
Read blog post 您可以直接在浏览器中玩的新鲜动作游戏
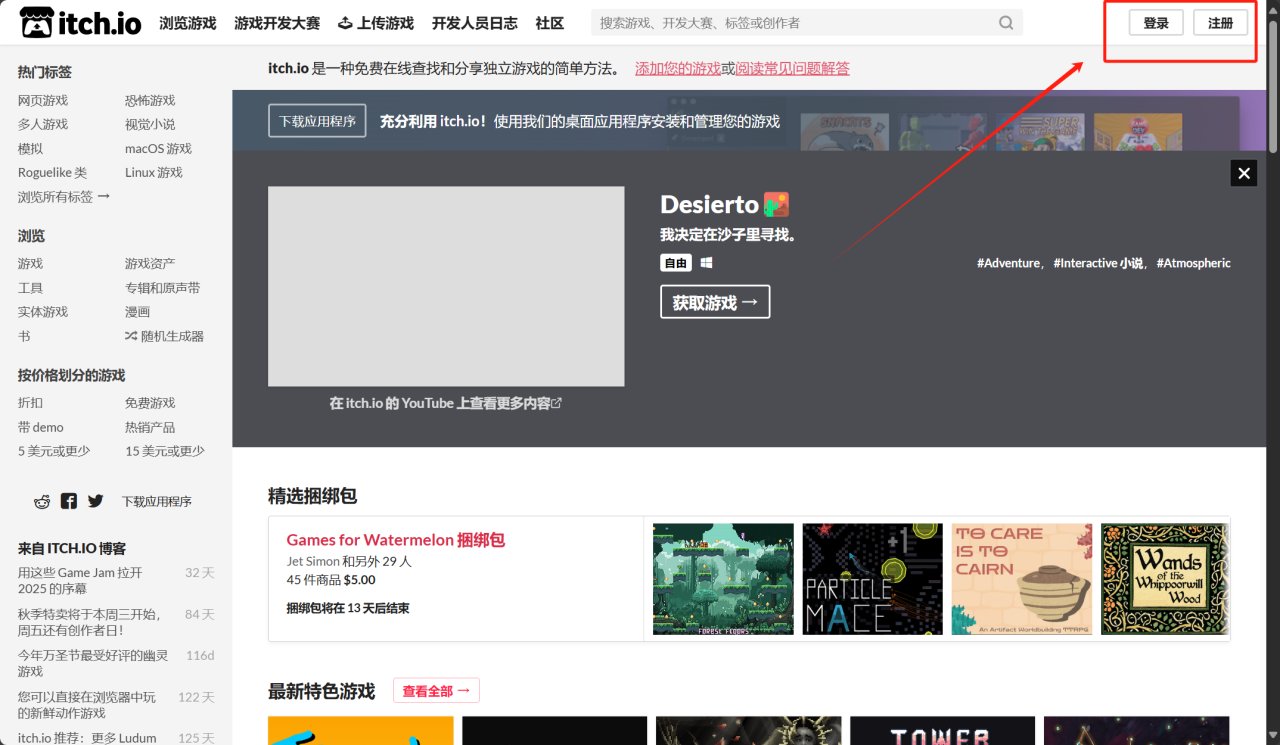(87, 705)
